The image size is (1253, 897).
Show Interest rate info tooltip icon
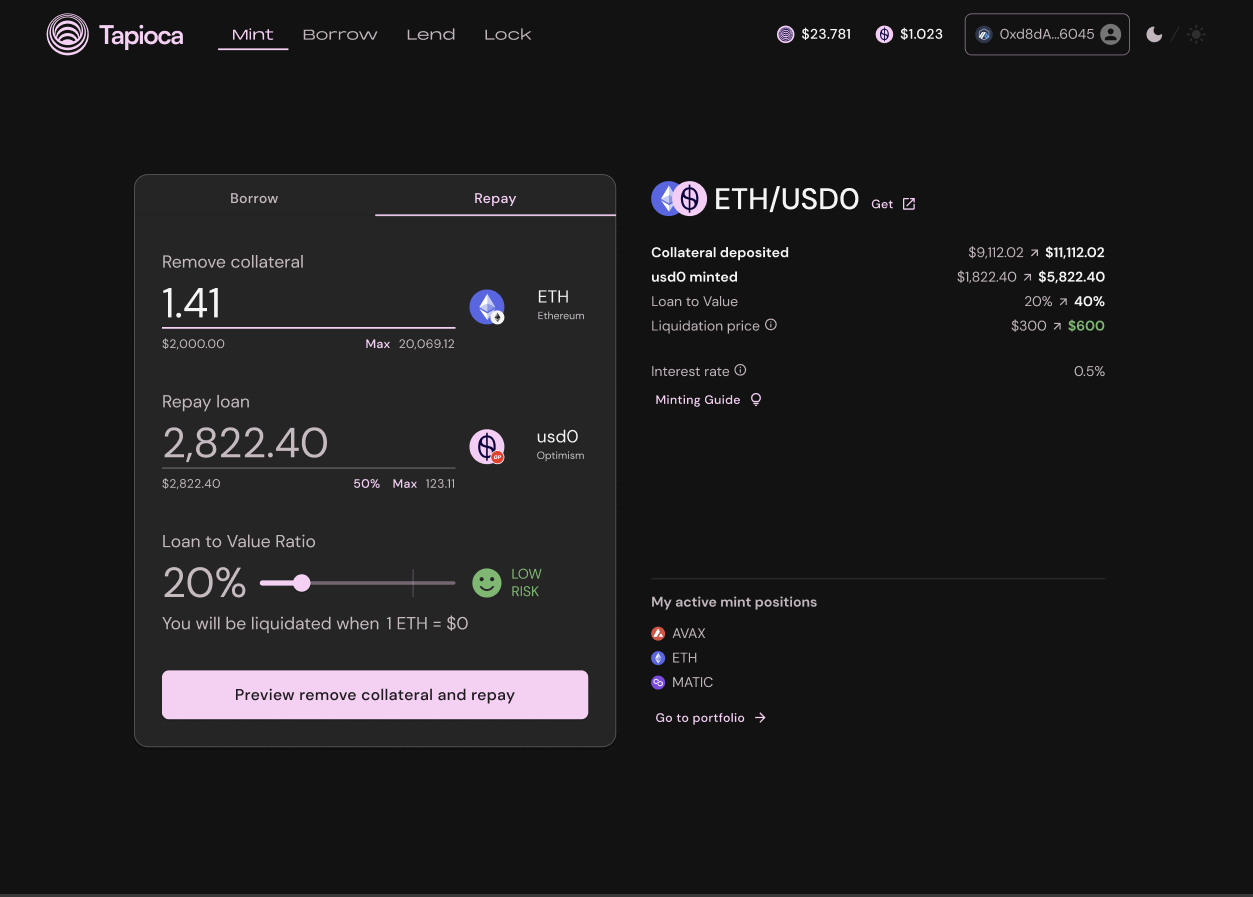coord(740,370)
